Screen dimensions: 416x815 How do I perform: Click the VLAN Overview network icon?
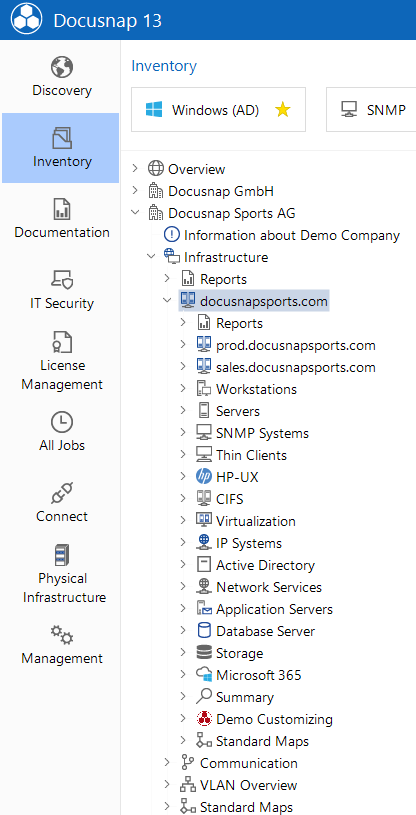187,784
